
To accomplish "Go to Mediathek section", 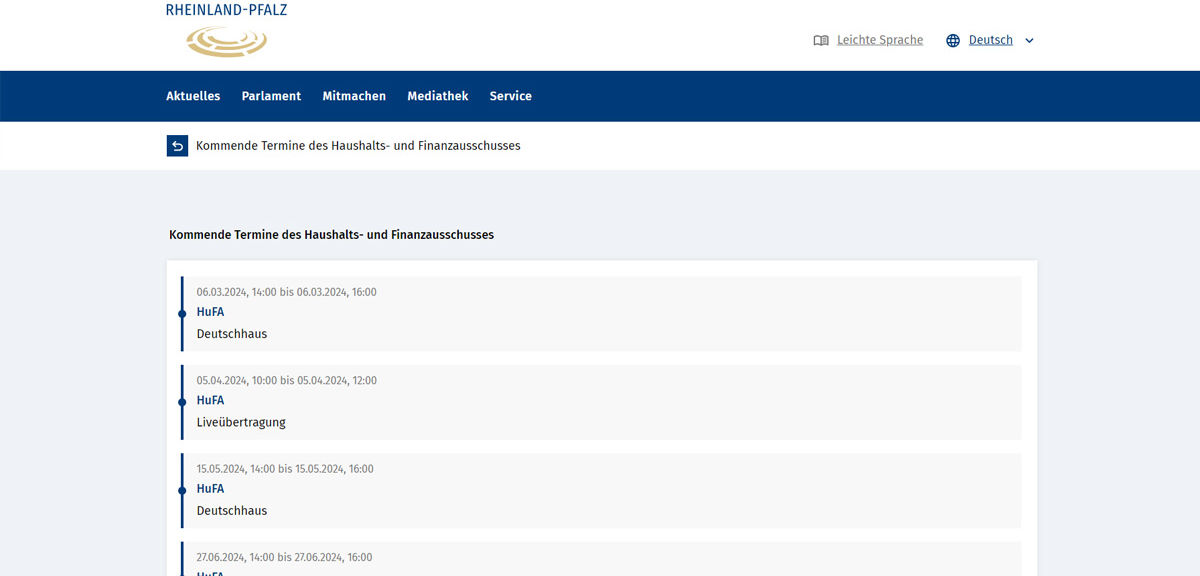I will click(437, 96).
